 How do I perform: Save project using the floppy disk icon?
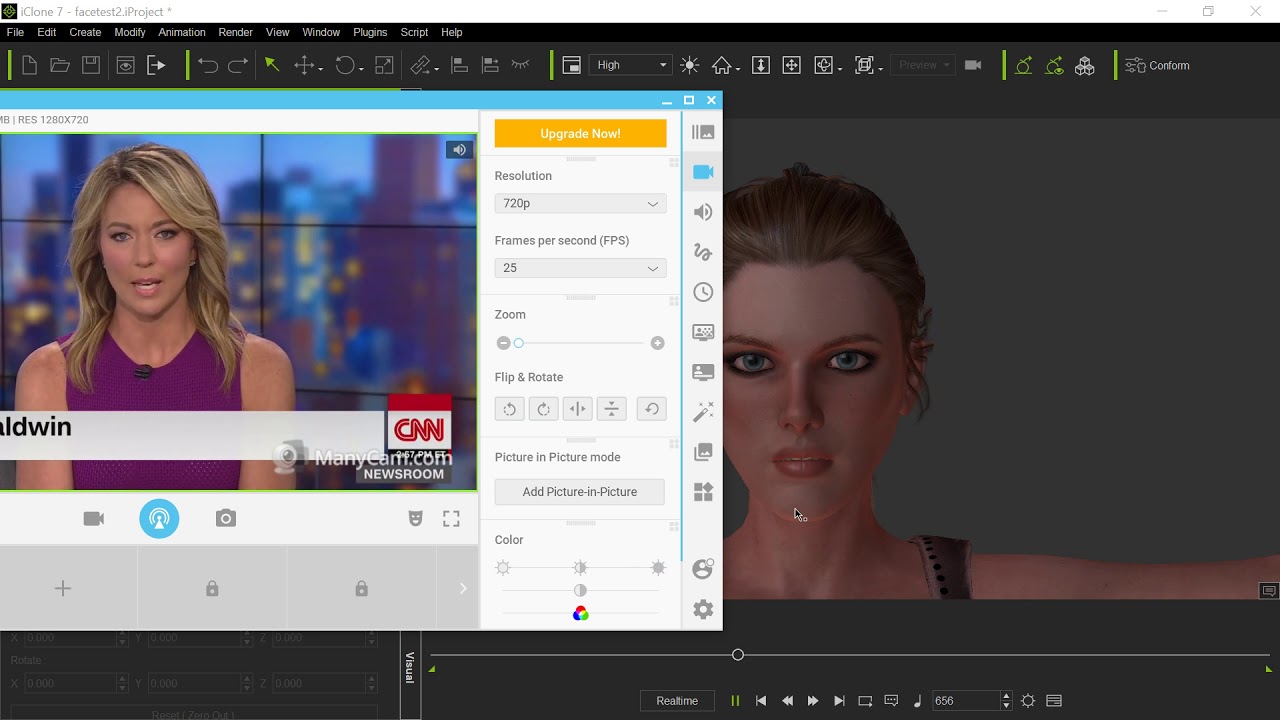pos(91,65)
